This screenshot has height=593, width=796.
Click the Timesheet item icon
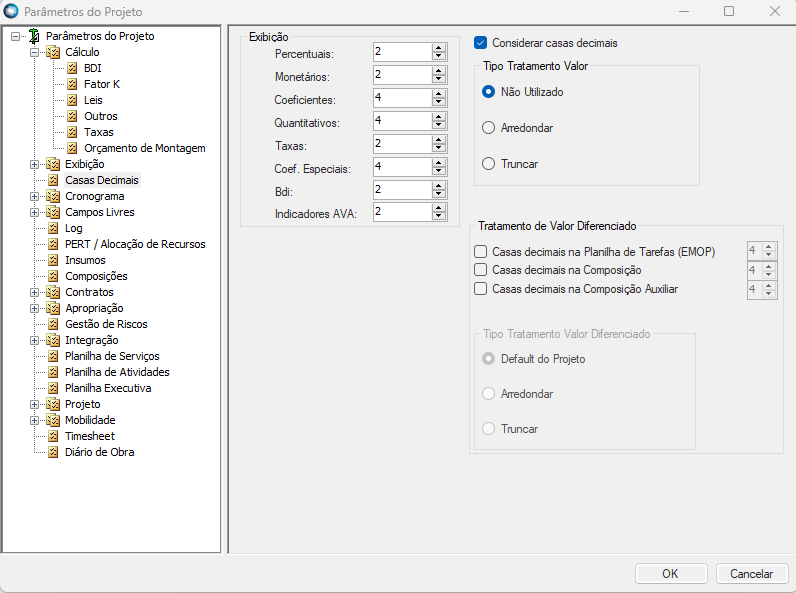pos(53,436)
